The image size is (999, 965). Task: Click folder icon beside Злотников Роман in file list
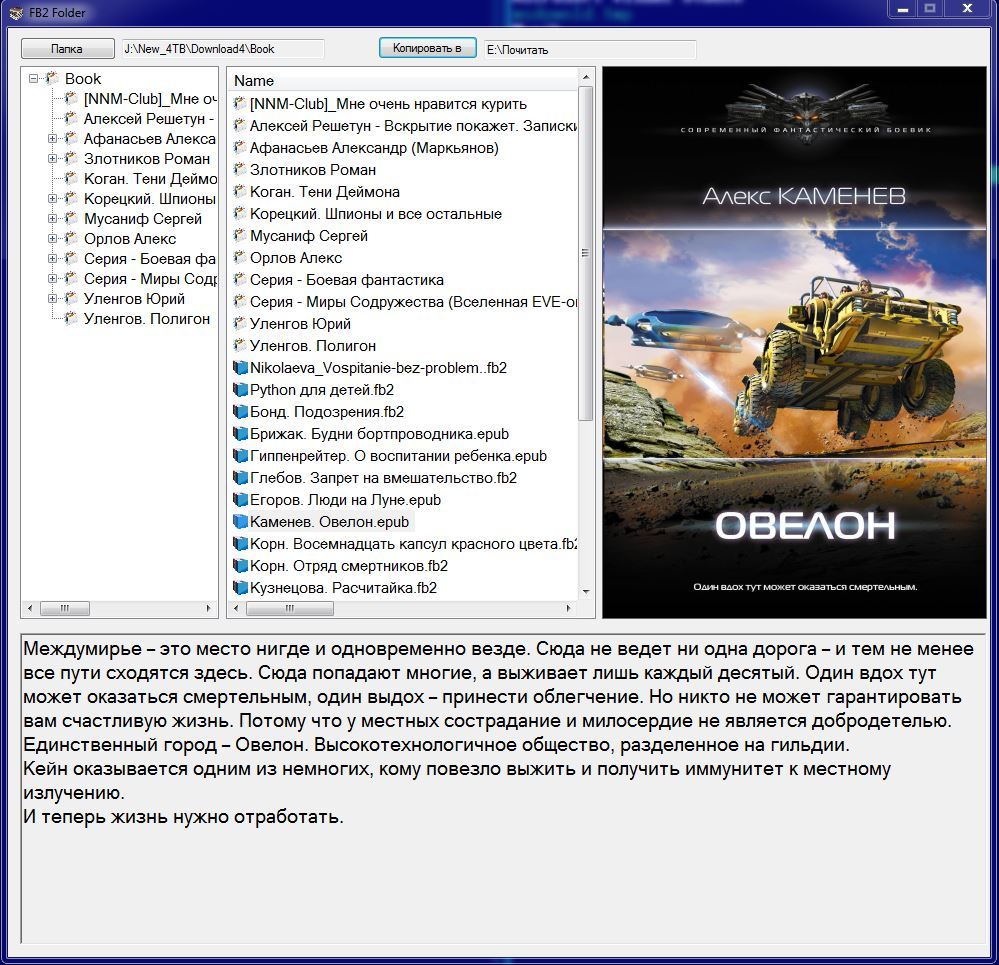[240, 170]
